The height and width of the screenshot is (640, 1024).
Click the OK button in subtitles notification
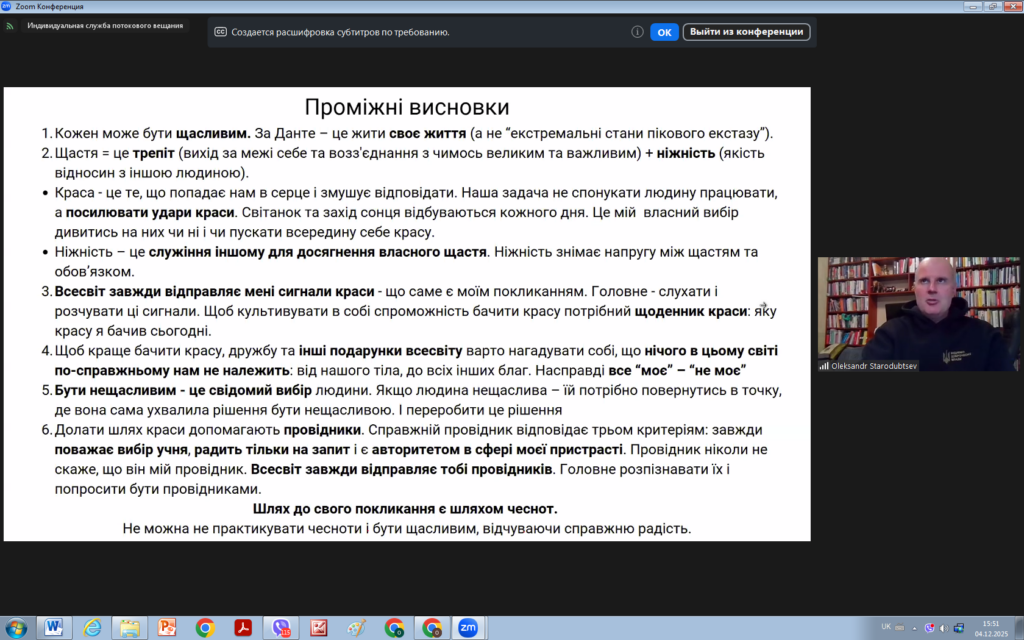coord(664,32)
